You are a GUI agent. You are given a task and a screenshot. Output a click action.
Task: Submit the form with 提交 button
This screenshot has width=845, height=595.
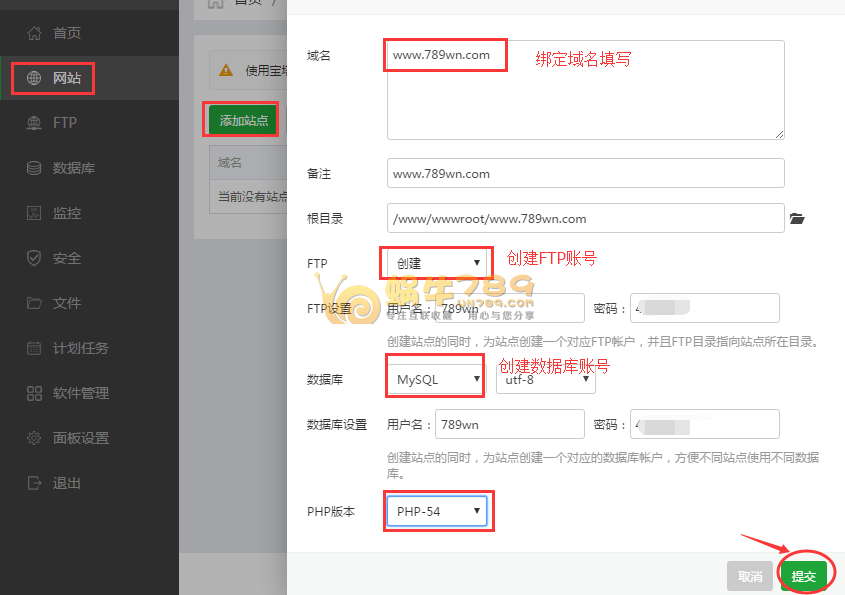[x=806, y=575]
